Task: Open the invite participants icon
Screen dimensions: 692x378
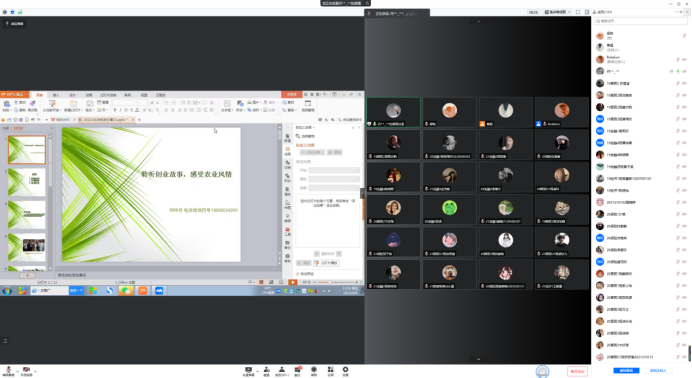Action: (267, 371)
